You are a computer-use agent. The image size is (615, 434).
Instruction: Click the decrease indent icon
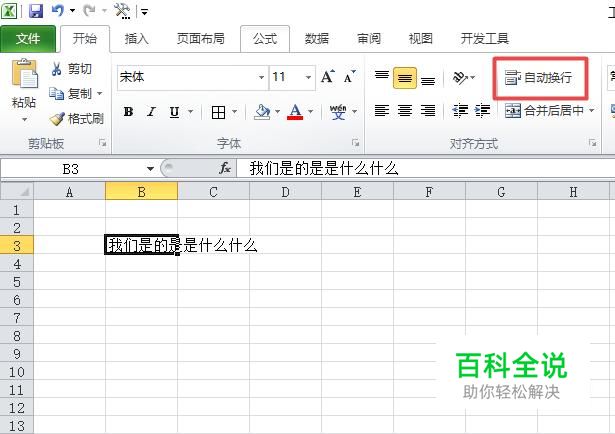point(460,111)
